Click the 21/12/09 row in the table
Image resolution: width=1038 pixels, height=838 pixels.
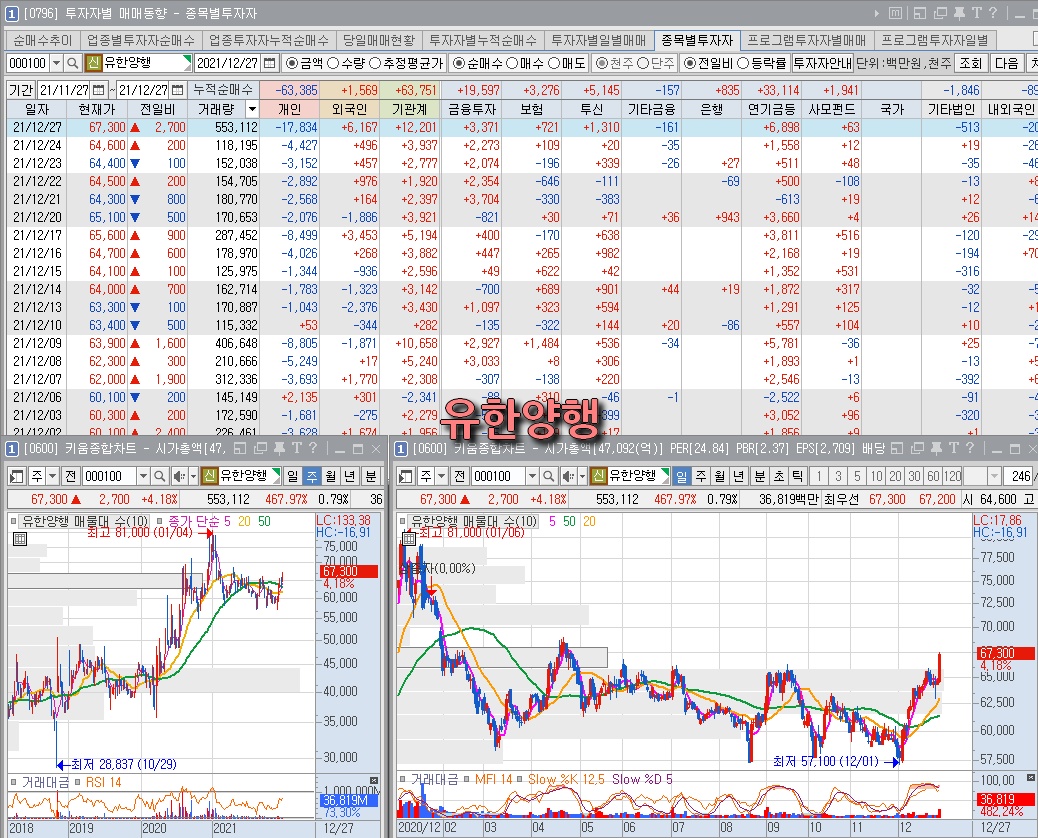(x=522, y=344)
